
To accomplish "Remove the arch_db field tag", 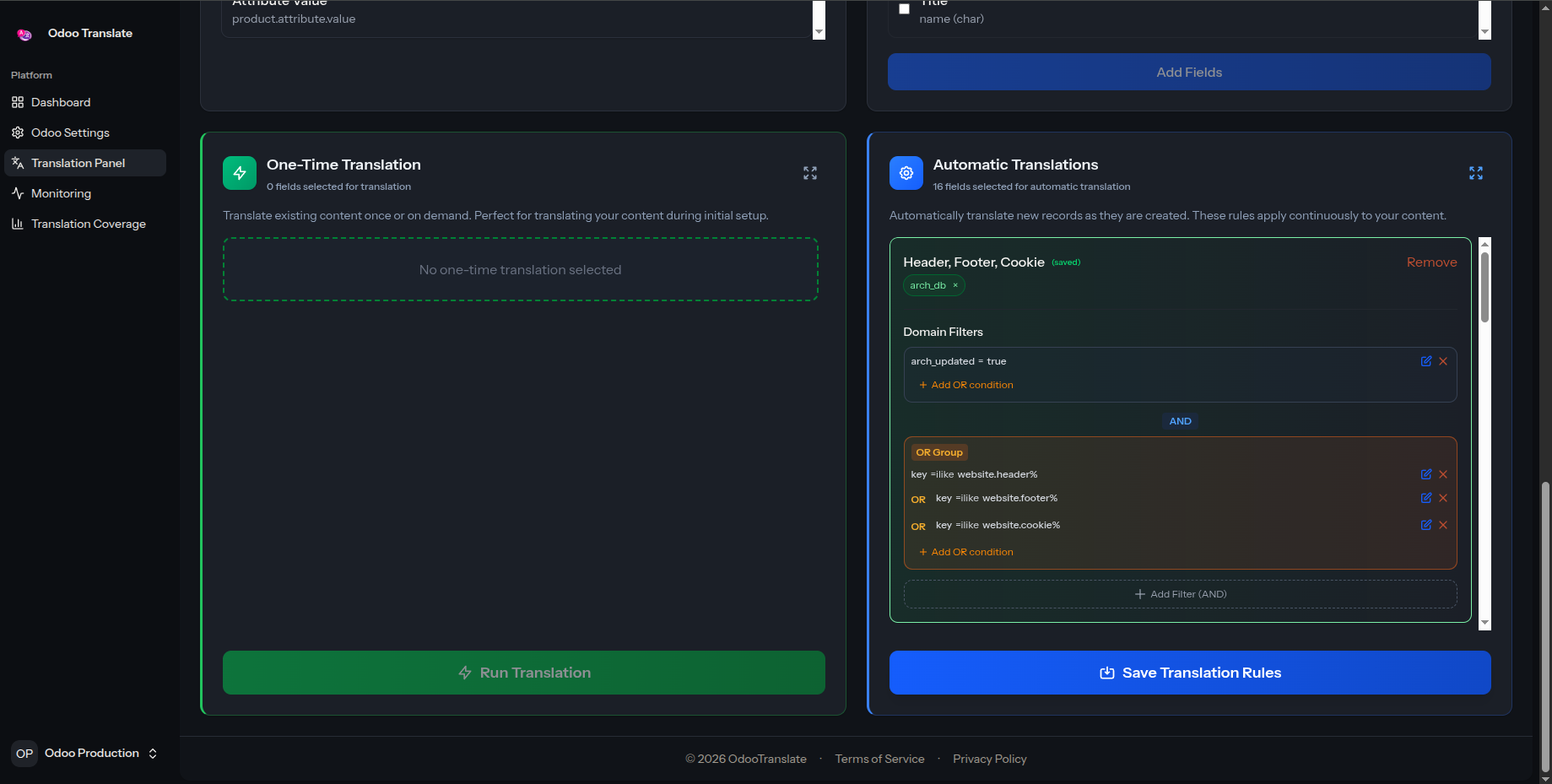I will (x=955, y=285).
